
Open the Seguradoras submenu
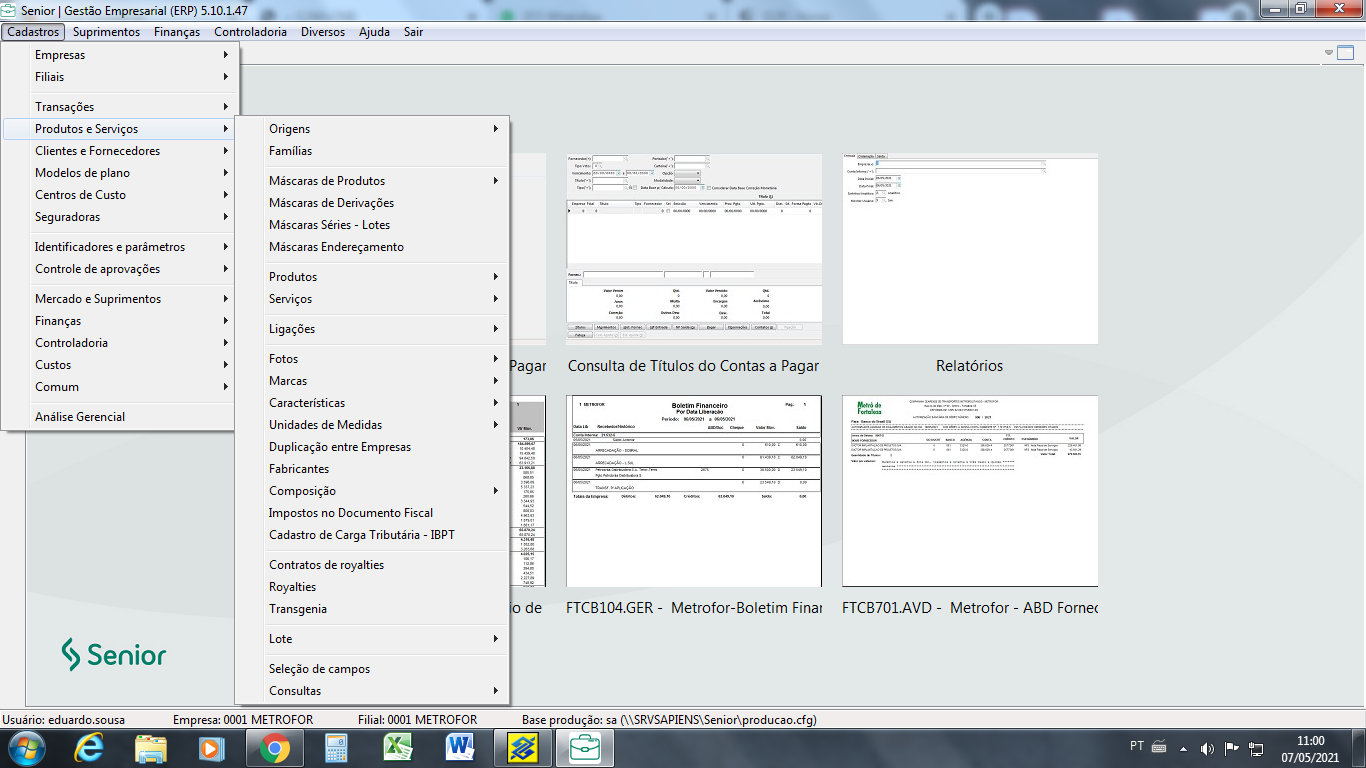[x=120, y=217]
